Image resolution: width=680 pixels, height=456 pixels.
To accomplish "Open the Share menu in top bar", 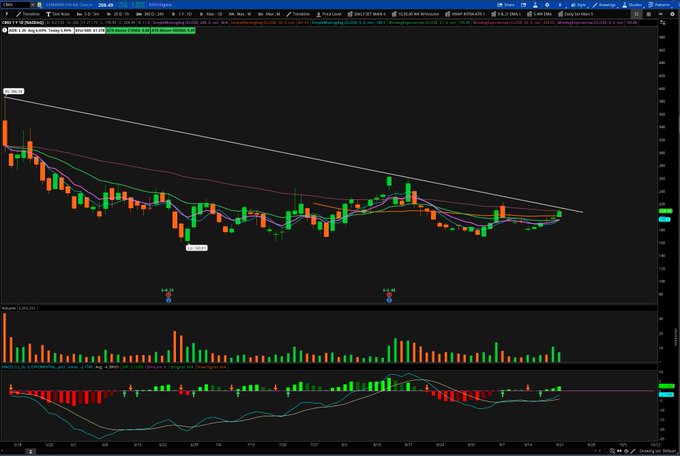I will [506, 5].
